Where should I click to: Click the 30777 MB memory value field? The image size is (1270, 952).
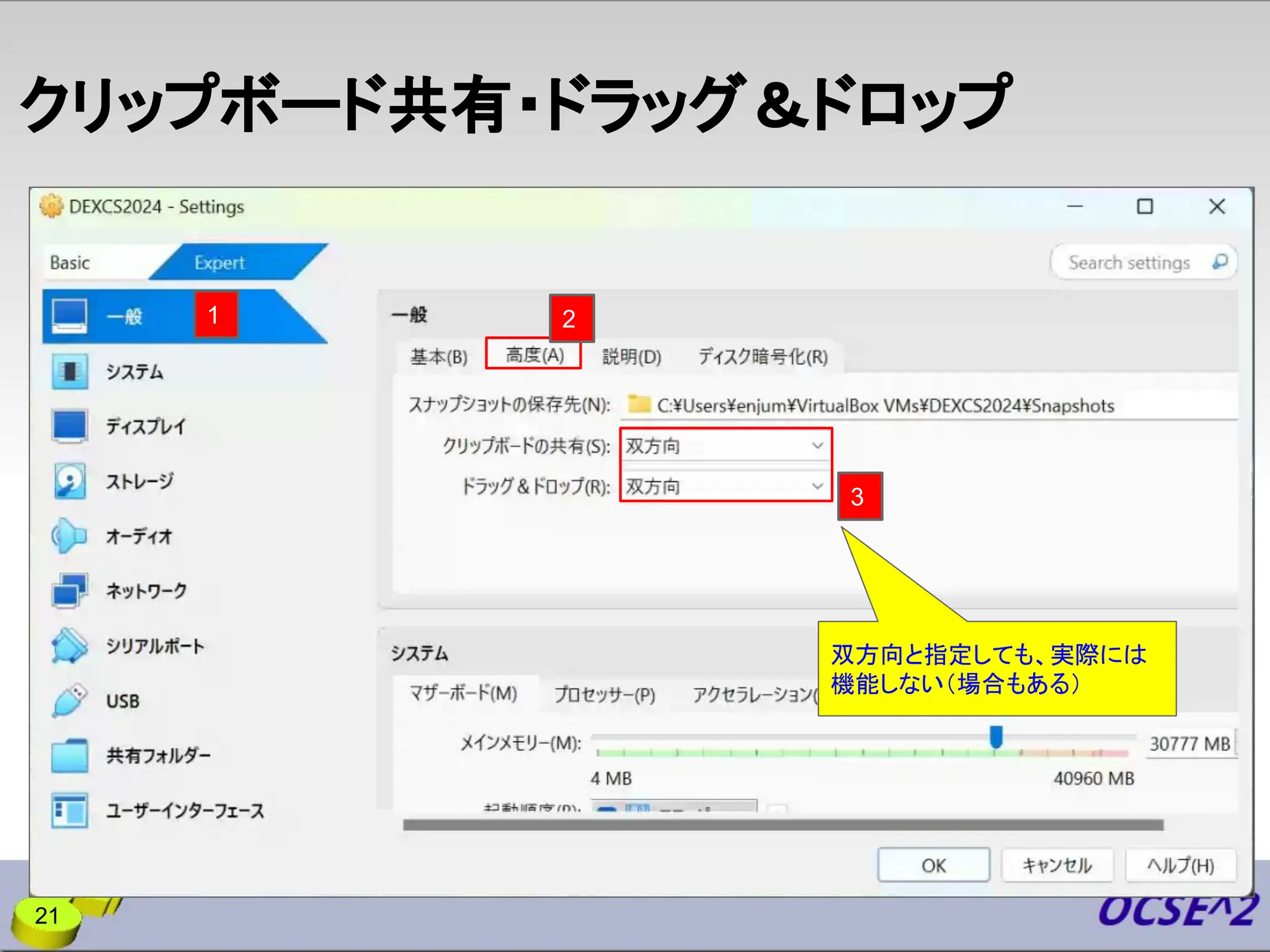(1191, 743)
